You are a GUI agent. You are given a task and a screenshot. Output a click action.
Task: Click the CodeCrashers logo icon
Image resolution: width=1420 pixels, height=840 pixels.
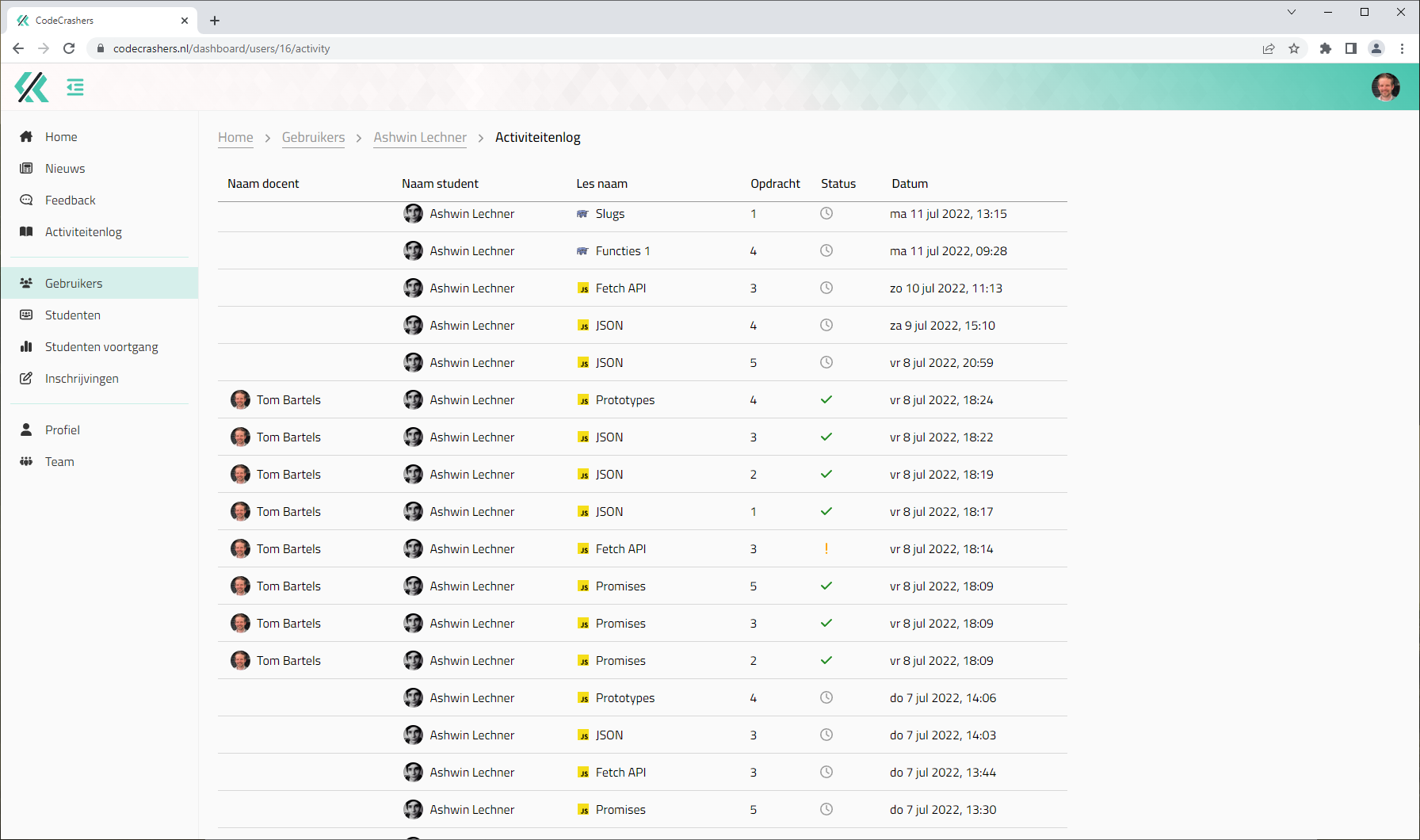click(32, 87)
